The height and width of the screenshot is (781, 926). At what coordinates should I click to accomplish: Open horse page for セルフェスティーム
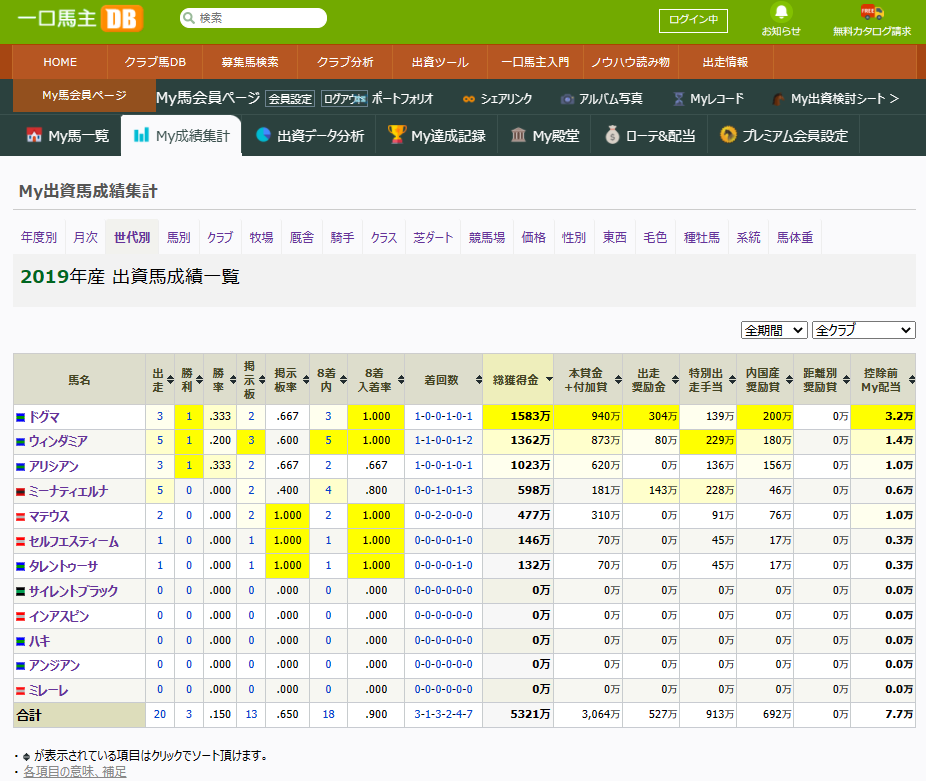(x=74, y=542)
